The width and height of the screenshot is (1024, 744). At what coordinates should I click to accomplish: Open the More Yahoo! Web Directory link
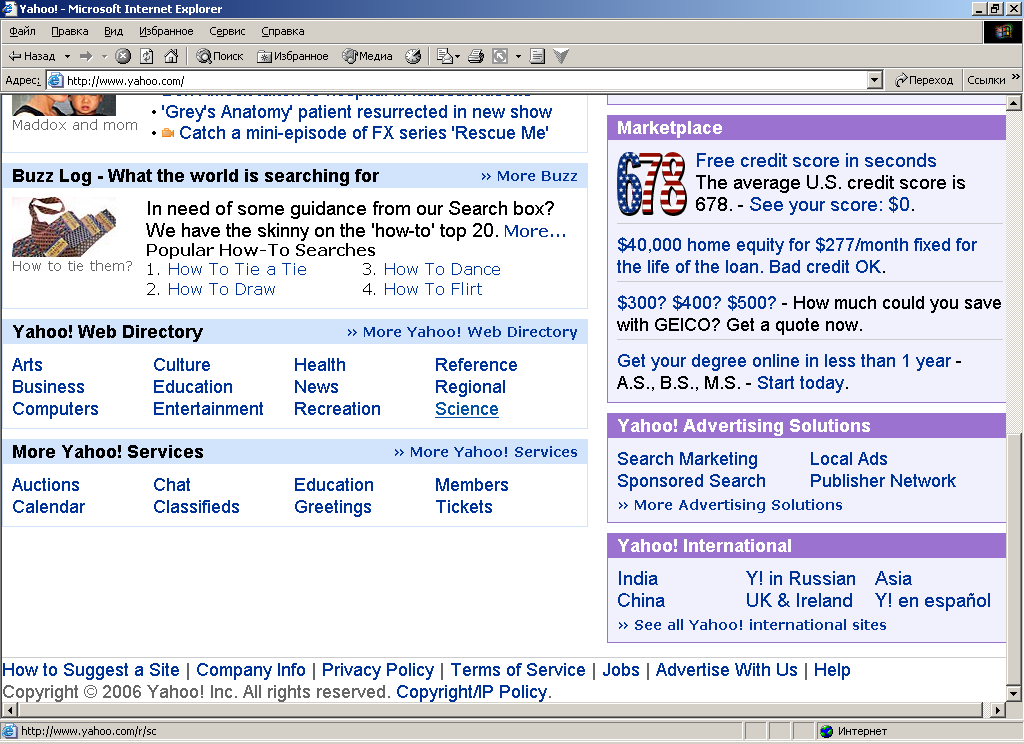pyautogui.click(x=462, y=332)
